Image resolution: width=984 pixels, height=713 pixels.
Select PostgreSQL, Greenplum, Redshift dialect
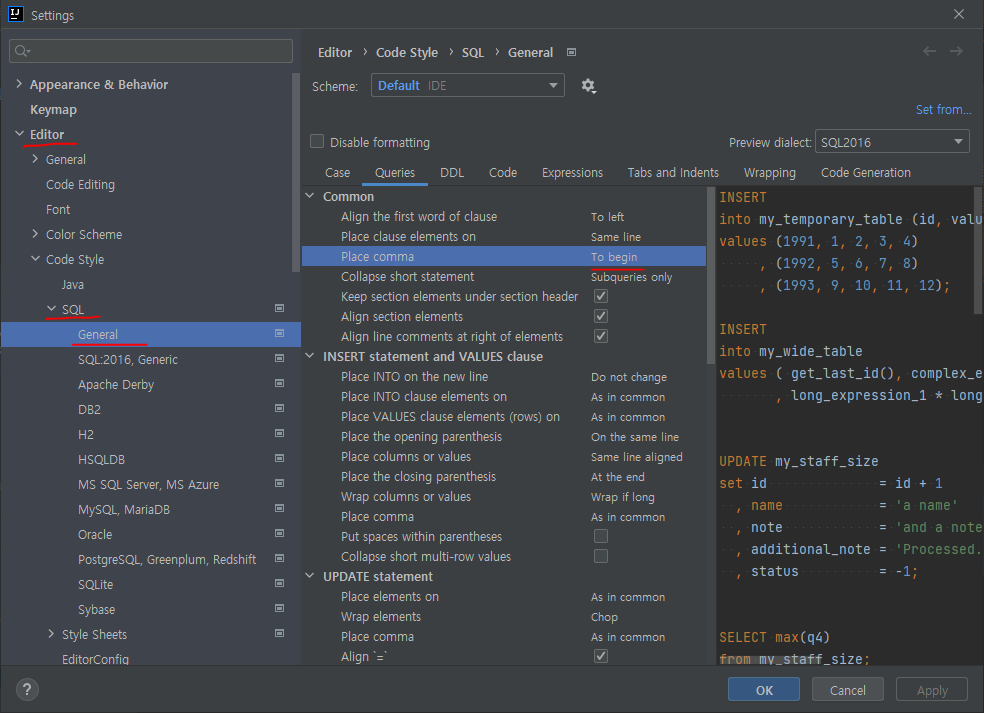[167, 559]
